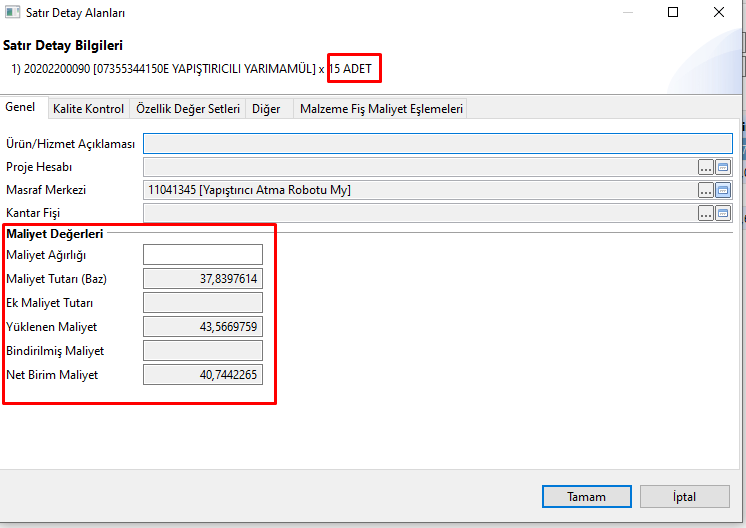Click the İptal button
The image size is (746, 528).
click(x=684, y=496)
